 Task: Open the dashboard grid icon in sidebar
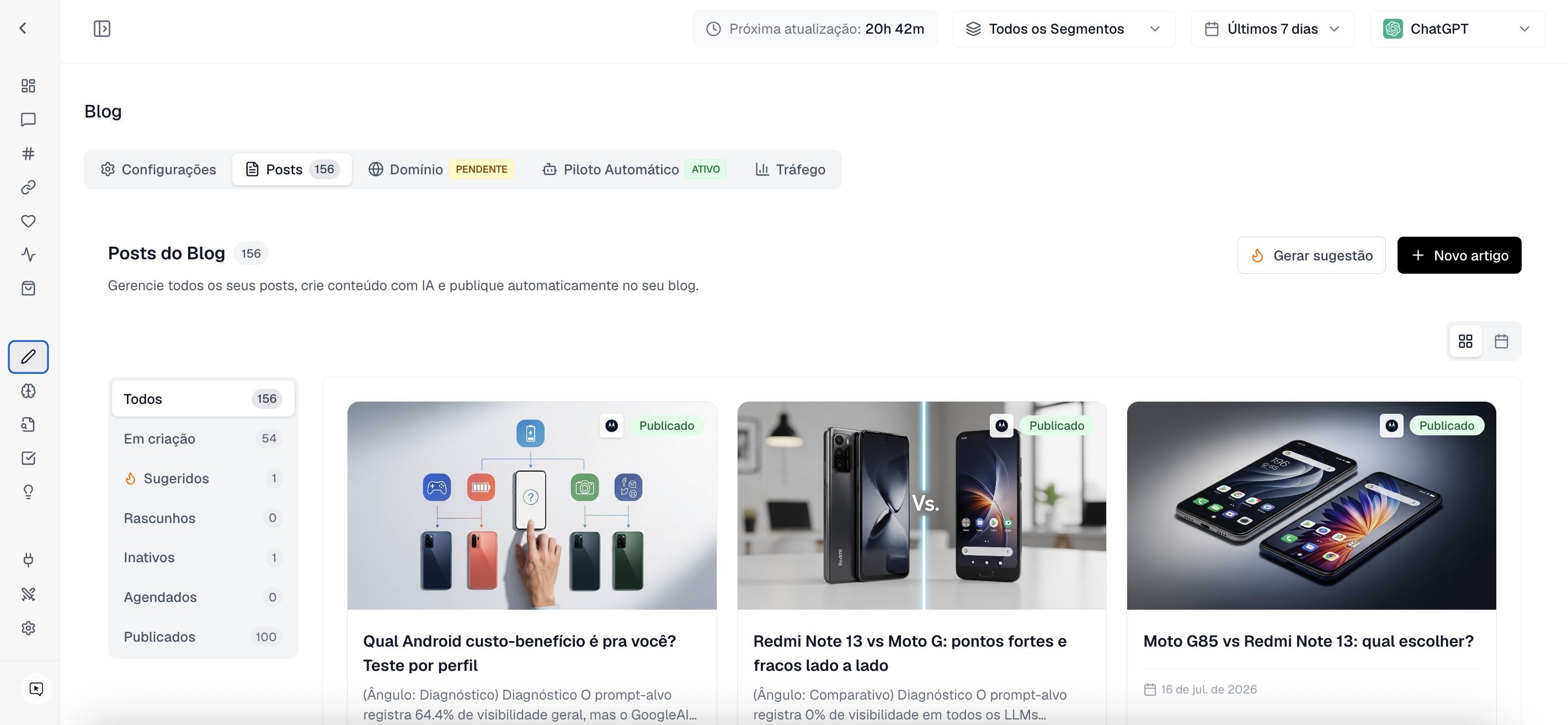click(x=28, y=85)
